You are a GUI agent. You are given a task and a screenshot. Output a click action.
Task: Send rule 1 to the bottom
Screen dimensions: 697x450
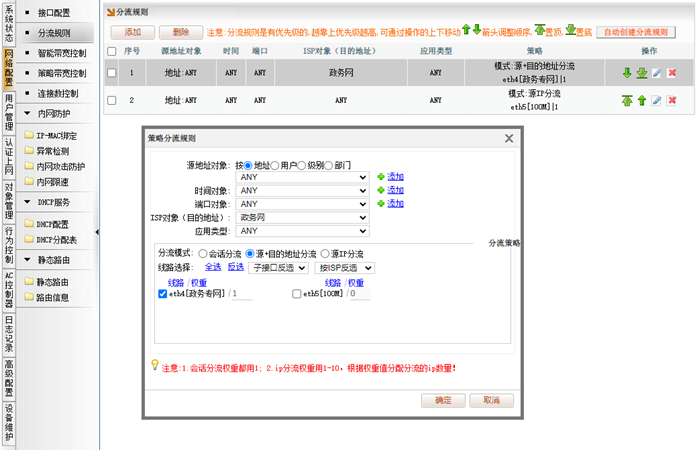pos(642,73)
